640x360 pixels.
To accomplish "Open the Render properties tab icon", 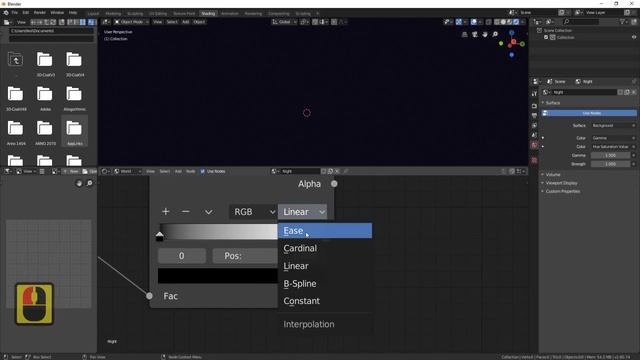I will [x=534, y=106].
